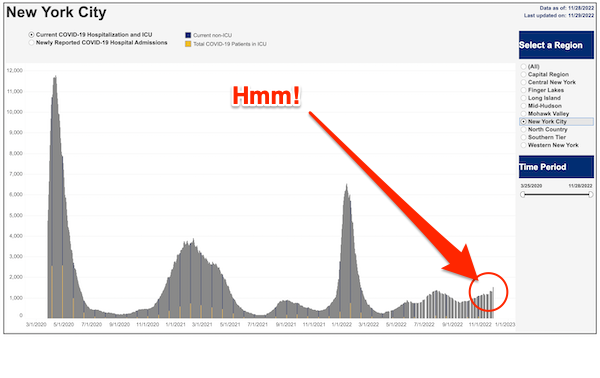Click the 3/25/2020 slider start date
Viewport: 600px width, 378px height.
531,186
